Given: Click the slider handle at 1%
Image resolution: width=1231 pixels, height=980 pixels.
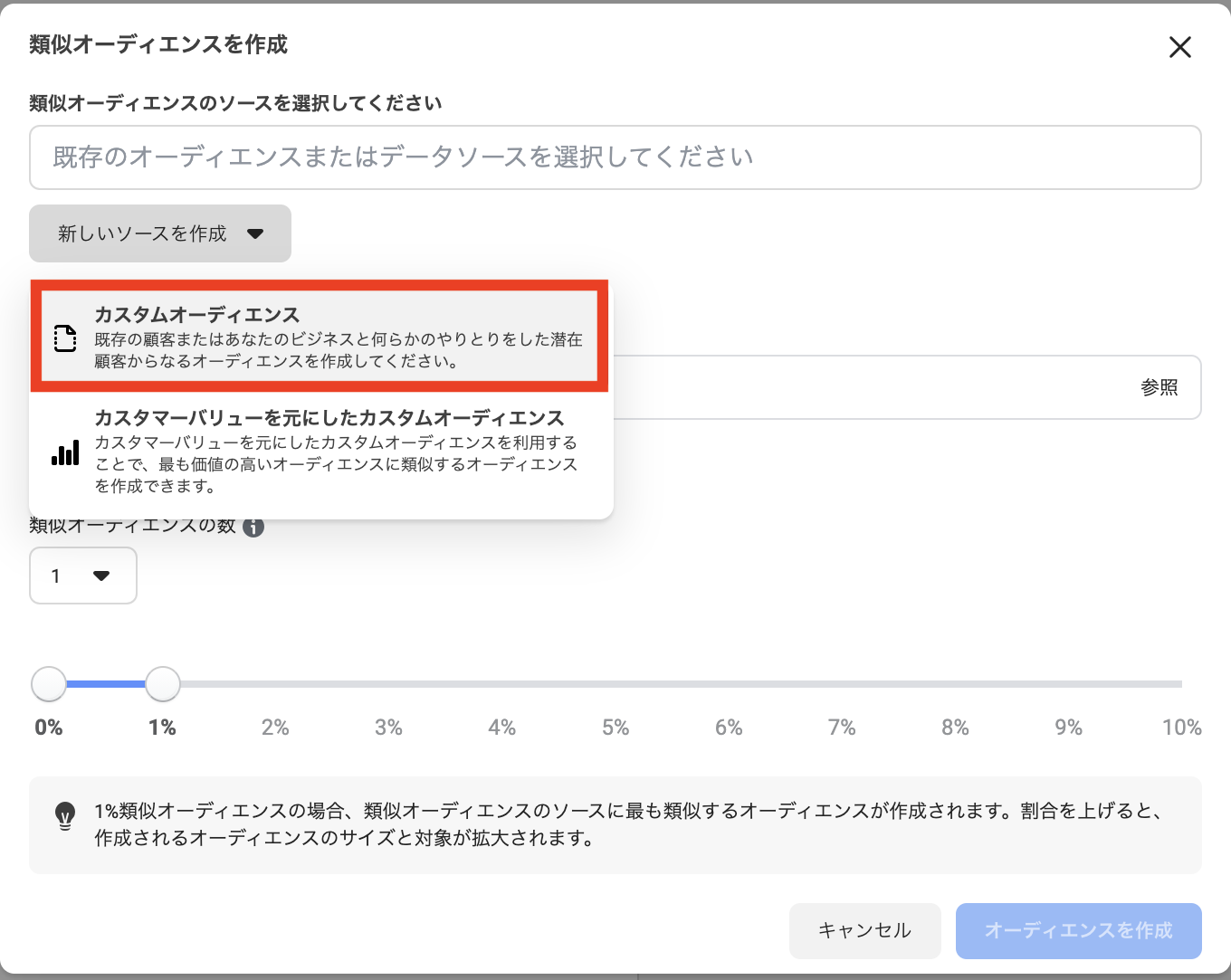Looking at the screenshot, I should pos(163,684).
